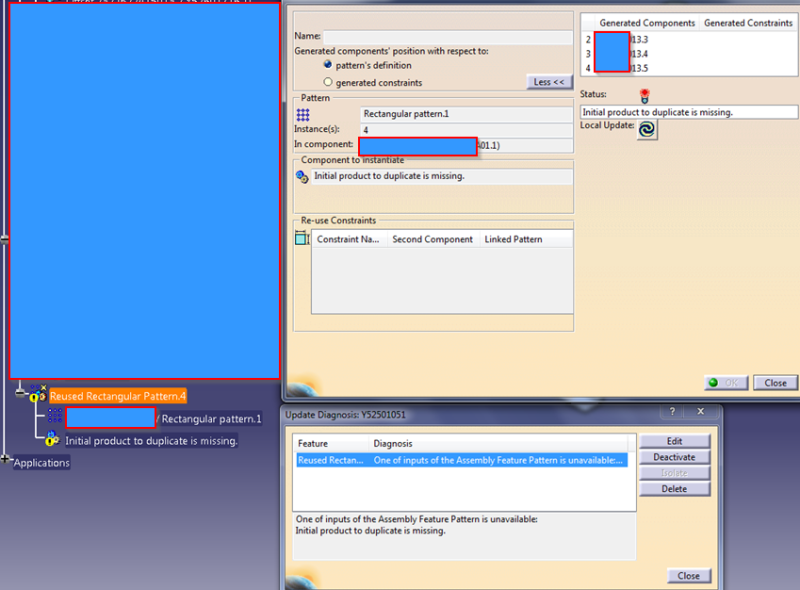
Task: Click the component to instantiate message field
Action: pyautogui.click(x=442, y=176)
